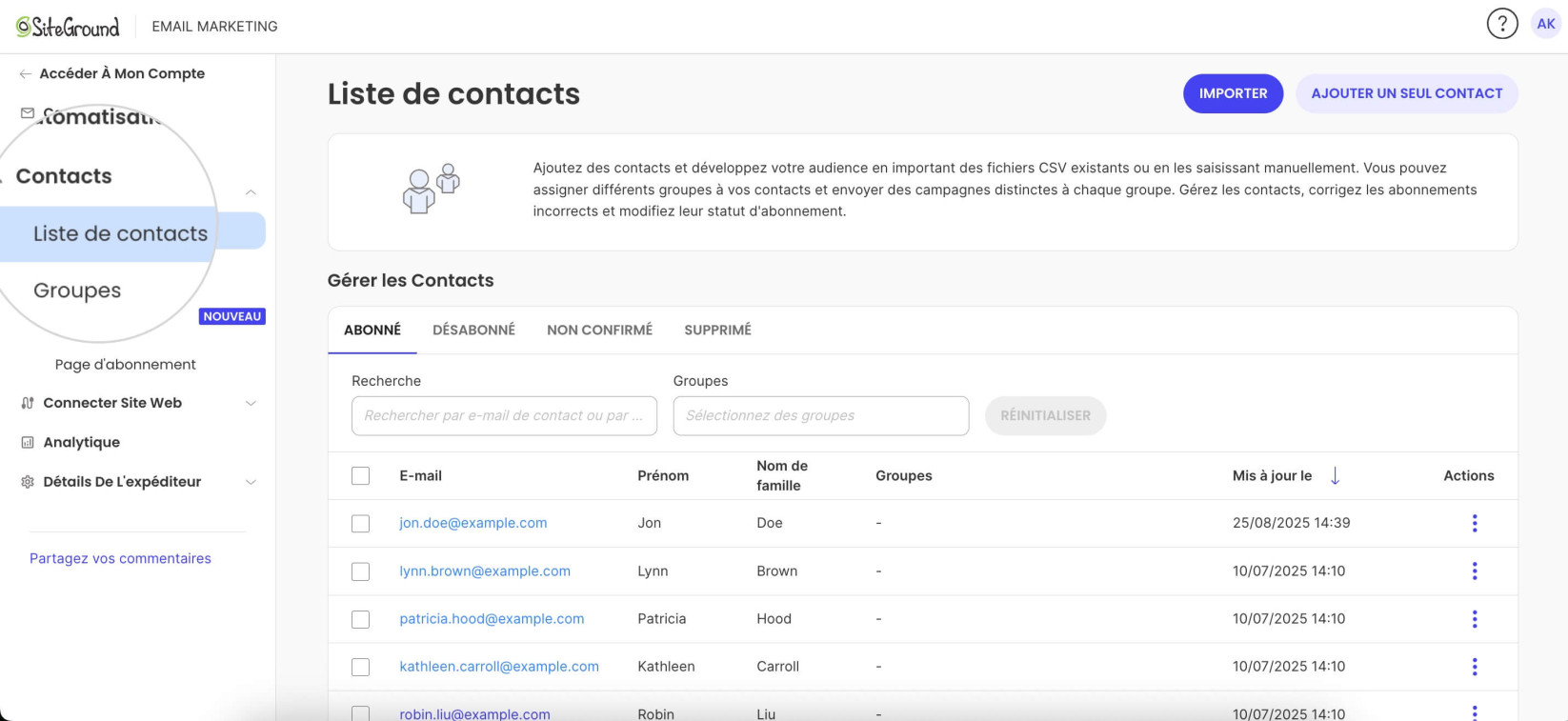Select checkbox for patricia.hood@example.com row
The width and height of the screenshot is (1568, 721).
click(360, 619)
